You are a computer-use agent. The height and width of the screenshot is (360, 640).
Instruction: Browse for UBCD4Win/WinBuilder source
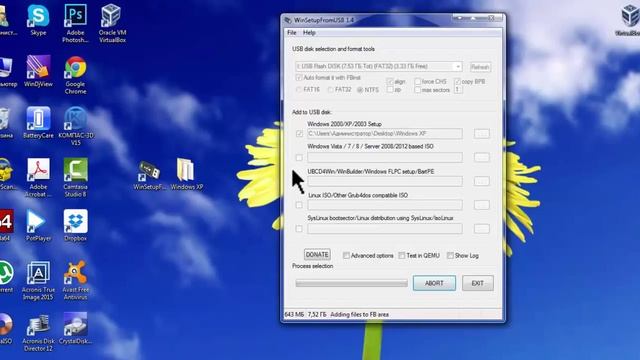click(482, 181)
